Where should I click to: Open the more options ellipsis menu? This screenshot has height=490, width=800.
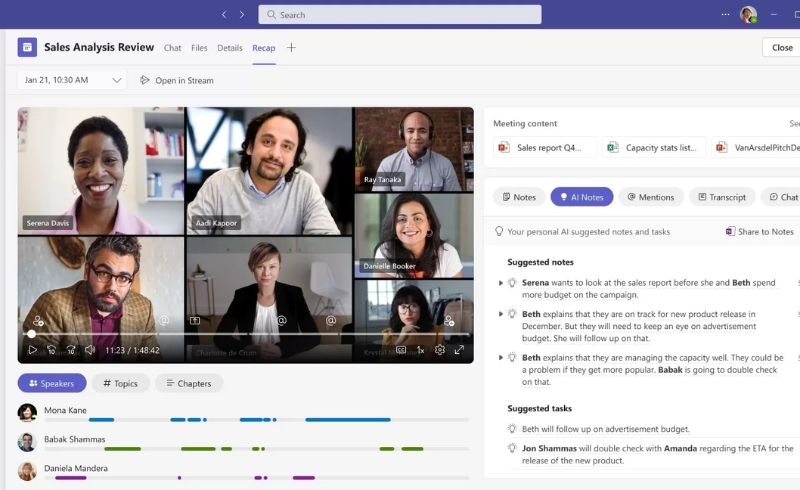(x=725, y=14)
